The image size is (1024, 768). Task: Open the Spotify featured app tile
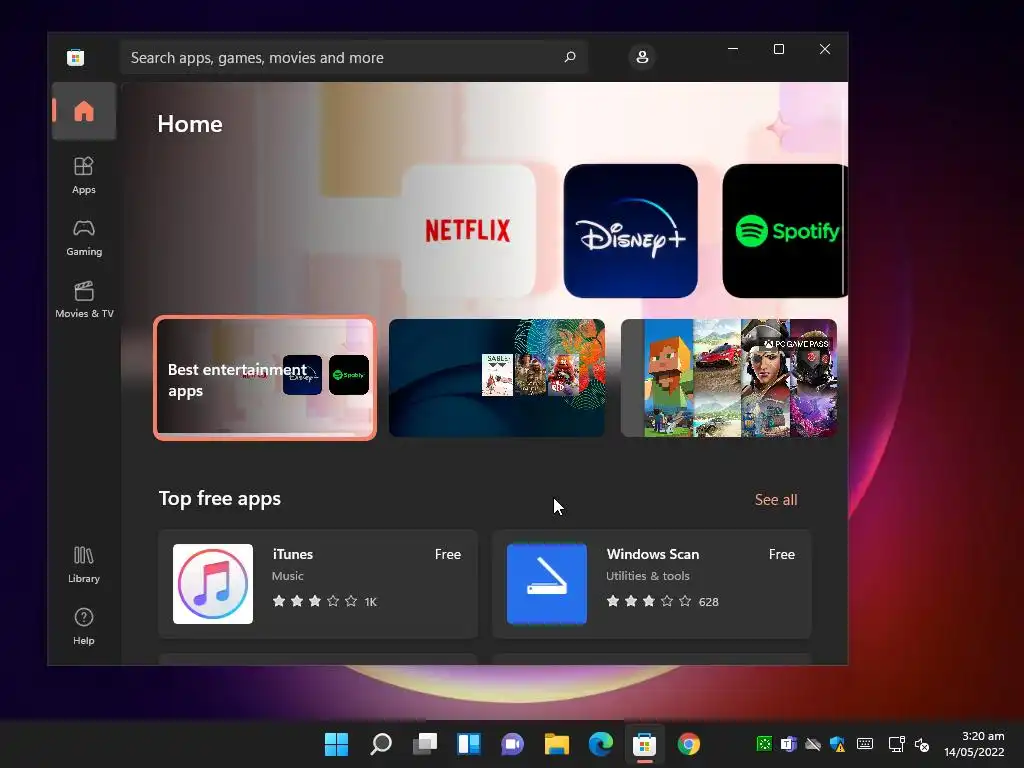pyautogui.click(x=785, y=231)
